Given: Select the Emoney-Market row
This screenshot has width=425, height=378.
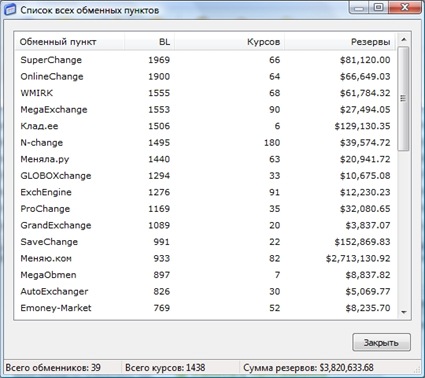Looking at the screenshot, I should [205, 308].
